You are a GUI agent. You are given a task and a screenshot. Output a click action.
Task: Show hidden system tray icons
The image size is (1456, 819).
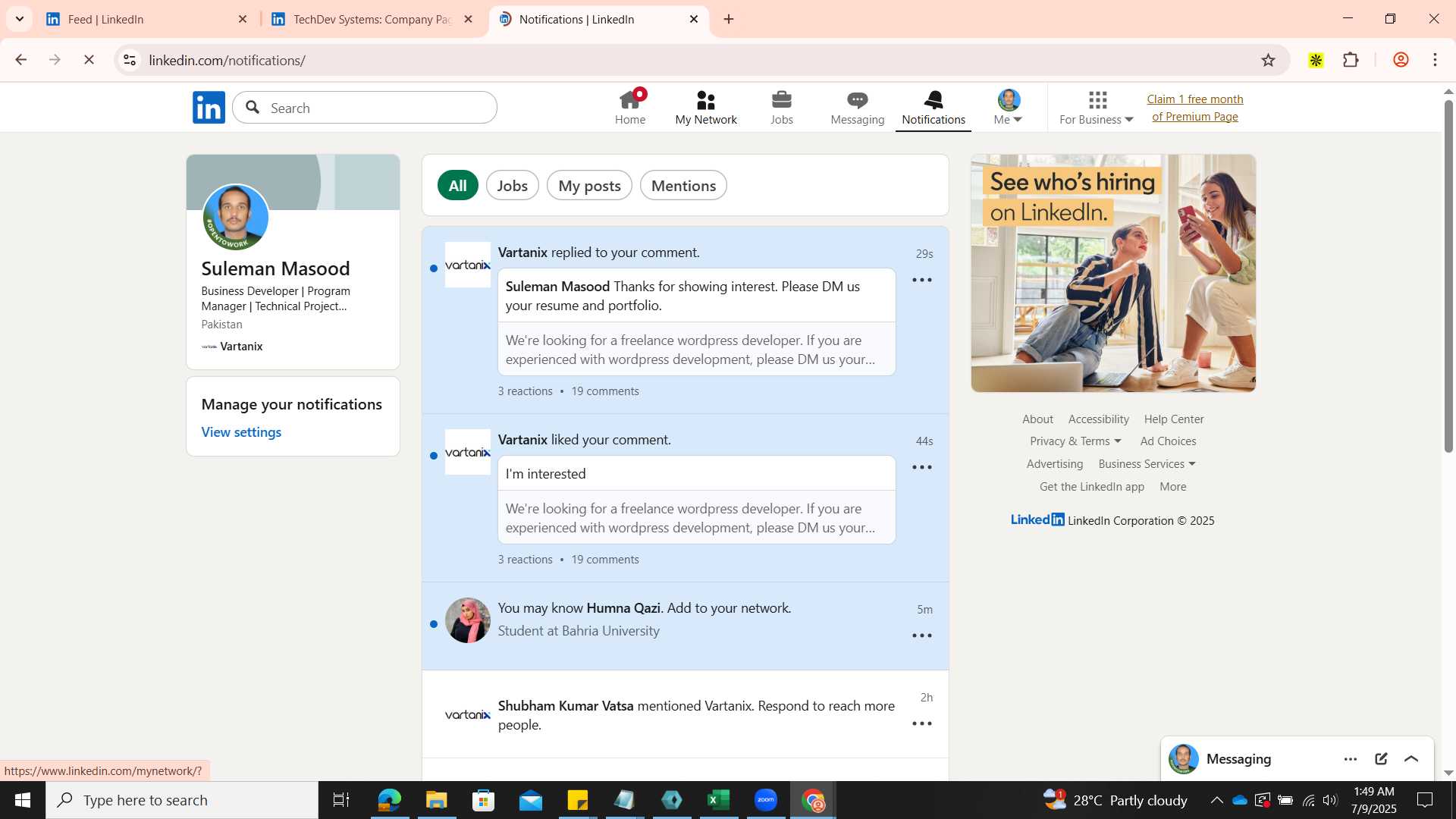(1216, 800)
